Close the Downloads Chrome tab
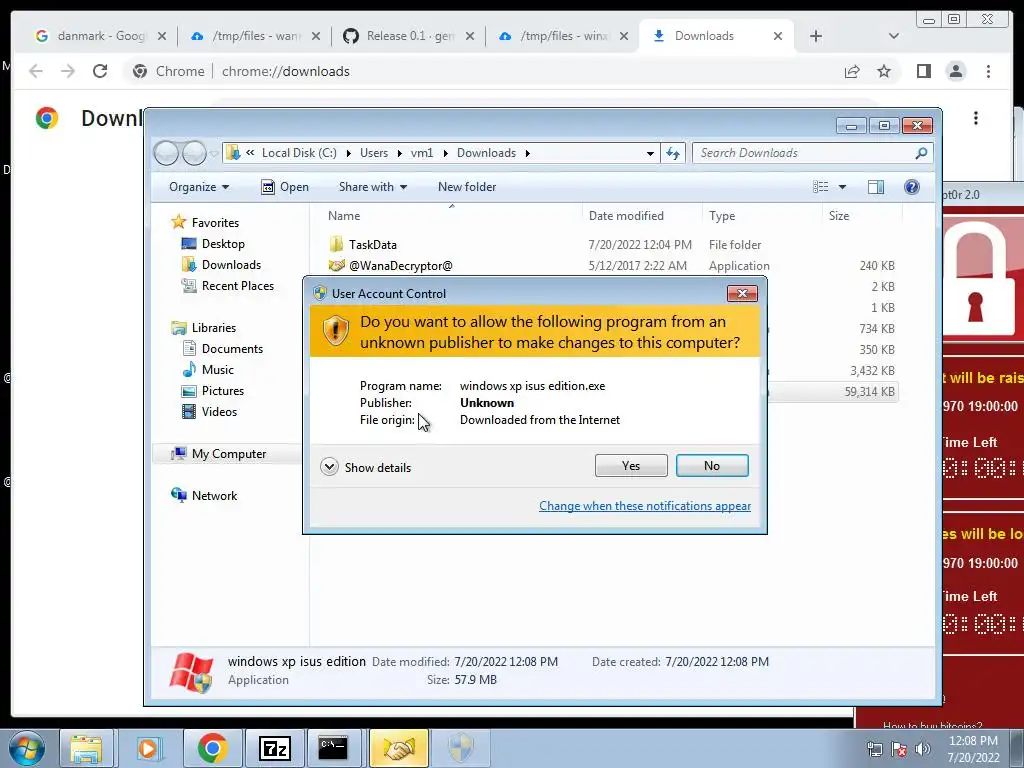 [777, 36]
